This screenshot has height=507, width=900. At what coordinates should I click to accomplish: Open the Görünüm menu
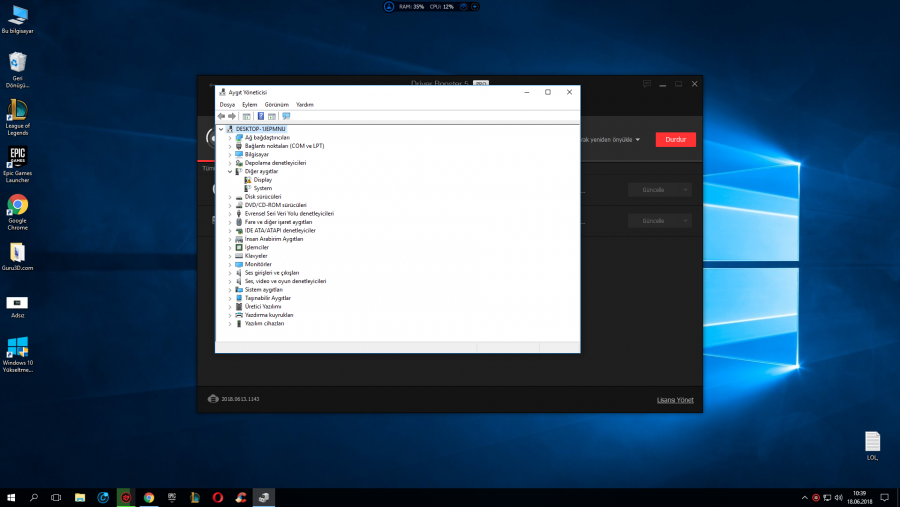point(276,104)
